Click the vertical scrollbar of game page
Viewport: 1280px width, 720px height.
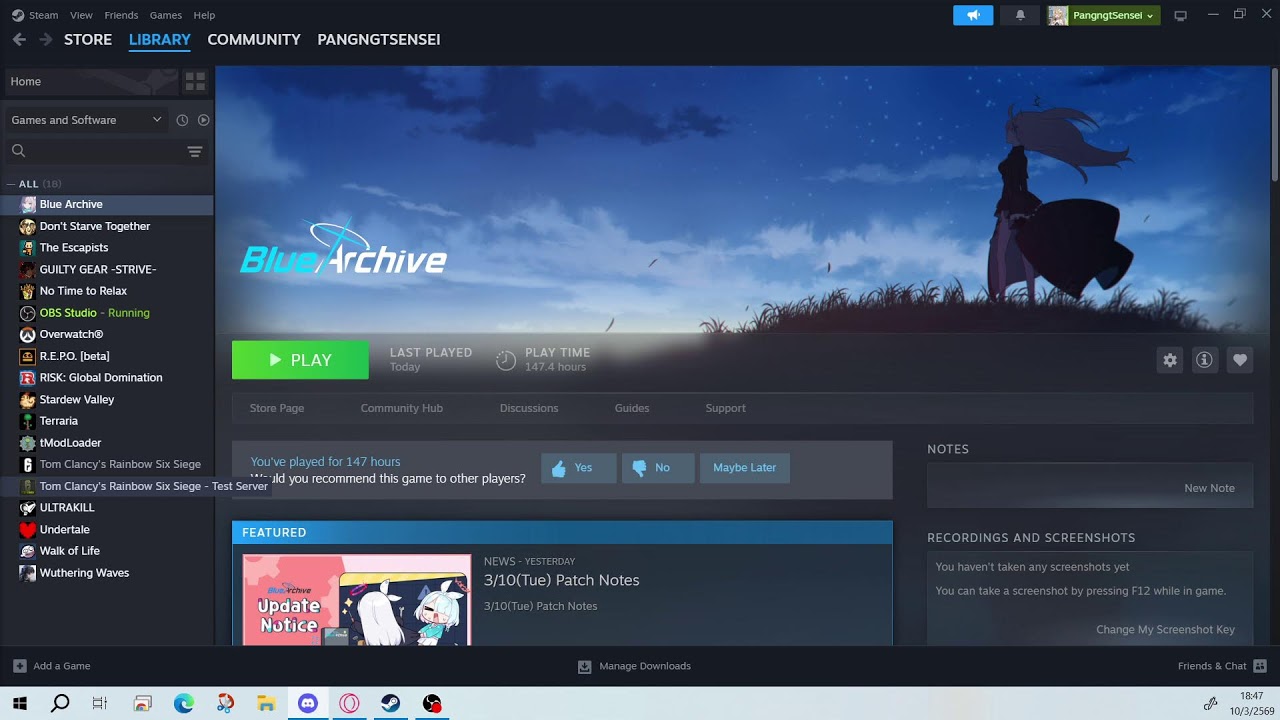(x=1275, y=125)
